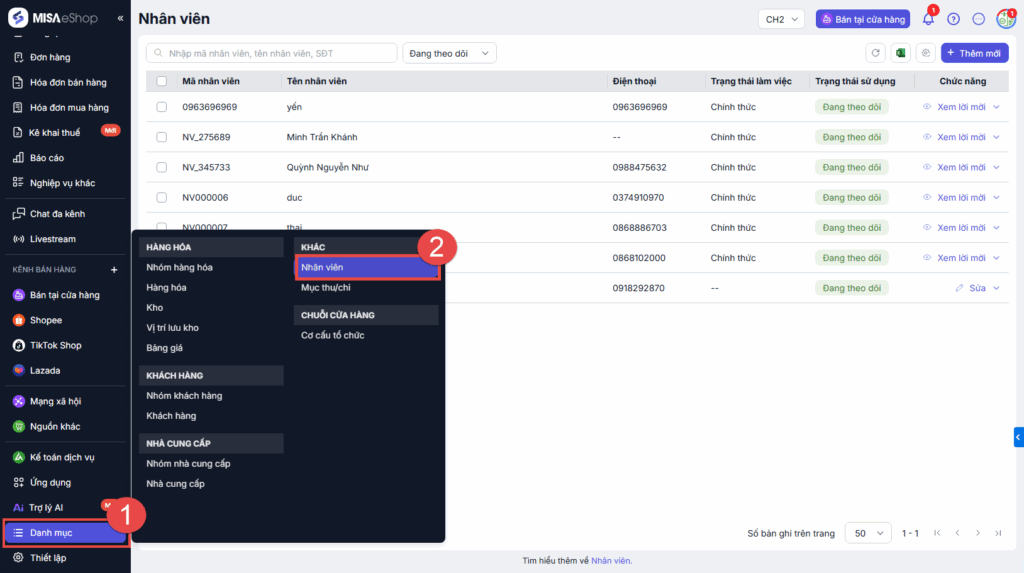Screen dimensions: 1024x573
Task: Open Kế toán dịch vụ
Action: point(63,457)
